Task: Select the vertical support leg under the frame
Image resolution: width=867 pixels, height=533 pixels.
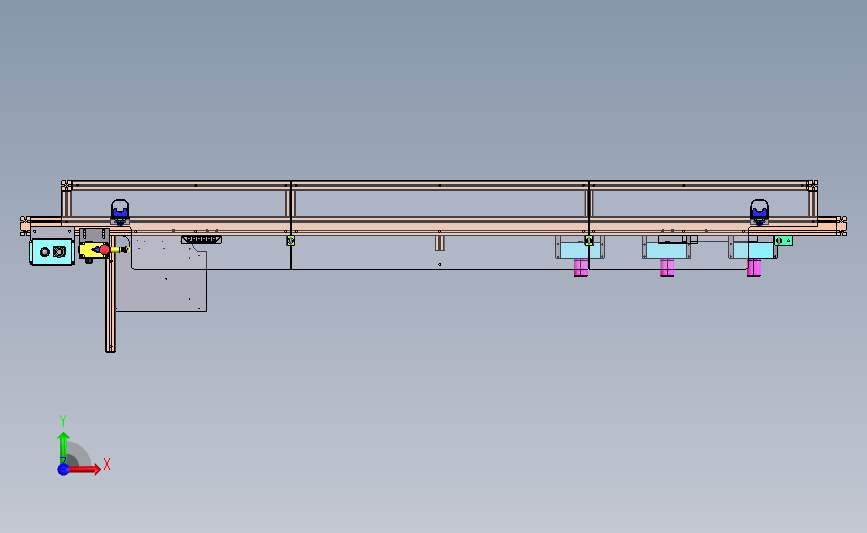Action: pos(111,293)
